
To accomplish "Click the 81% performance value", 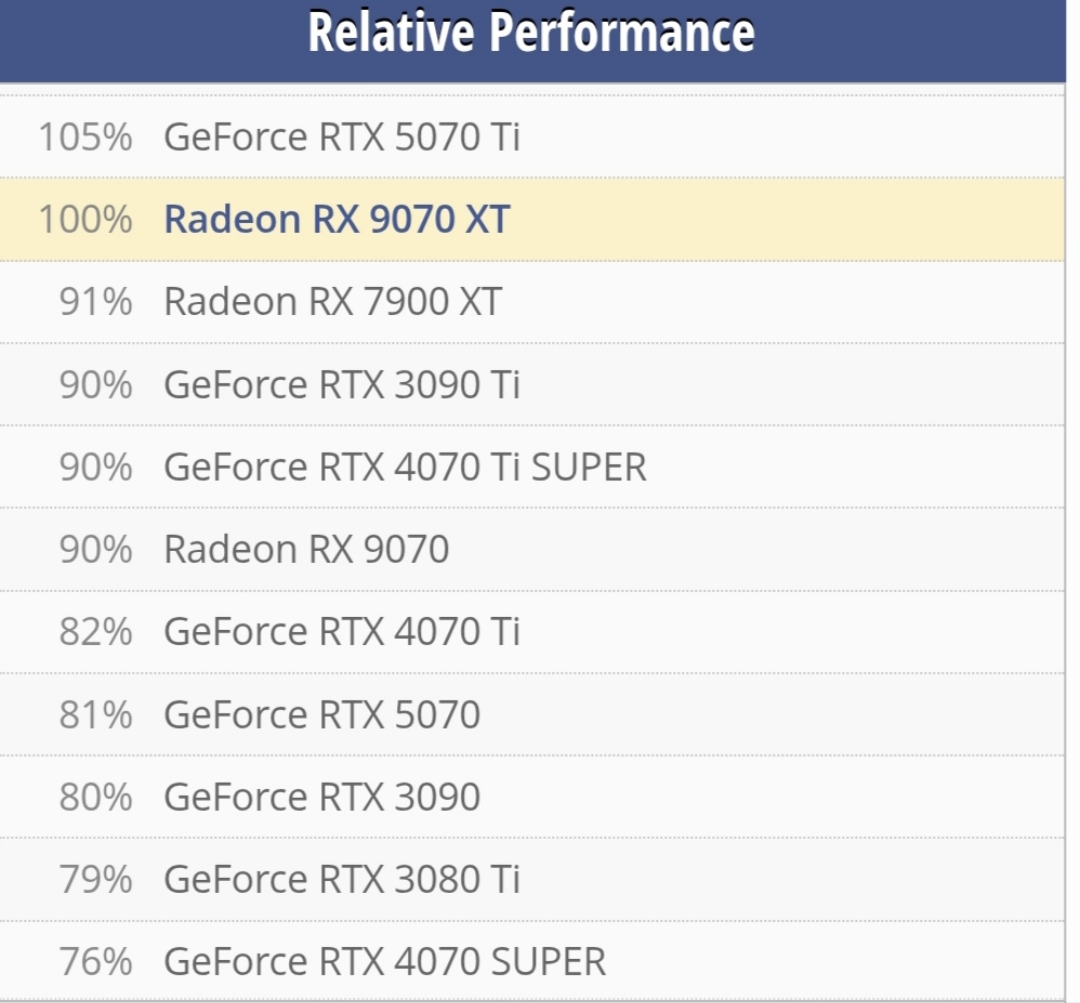I will click(95, 715).
